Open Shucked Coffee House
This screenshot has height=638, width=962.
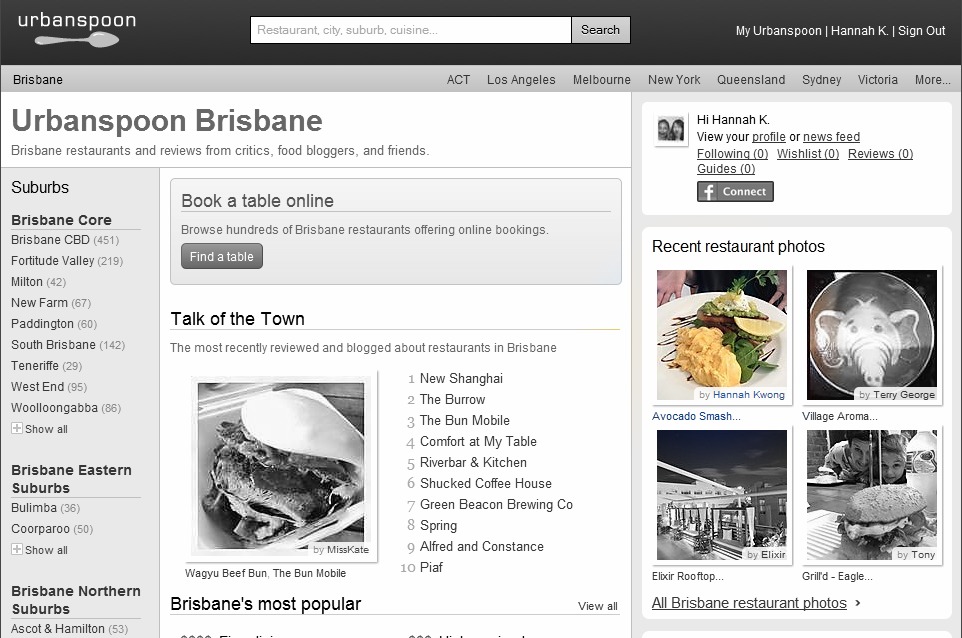[x=485, y=483]
